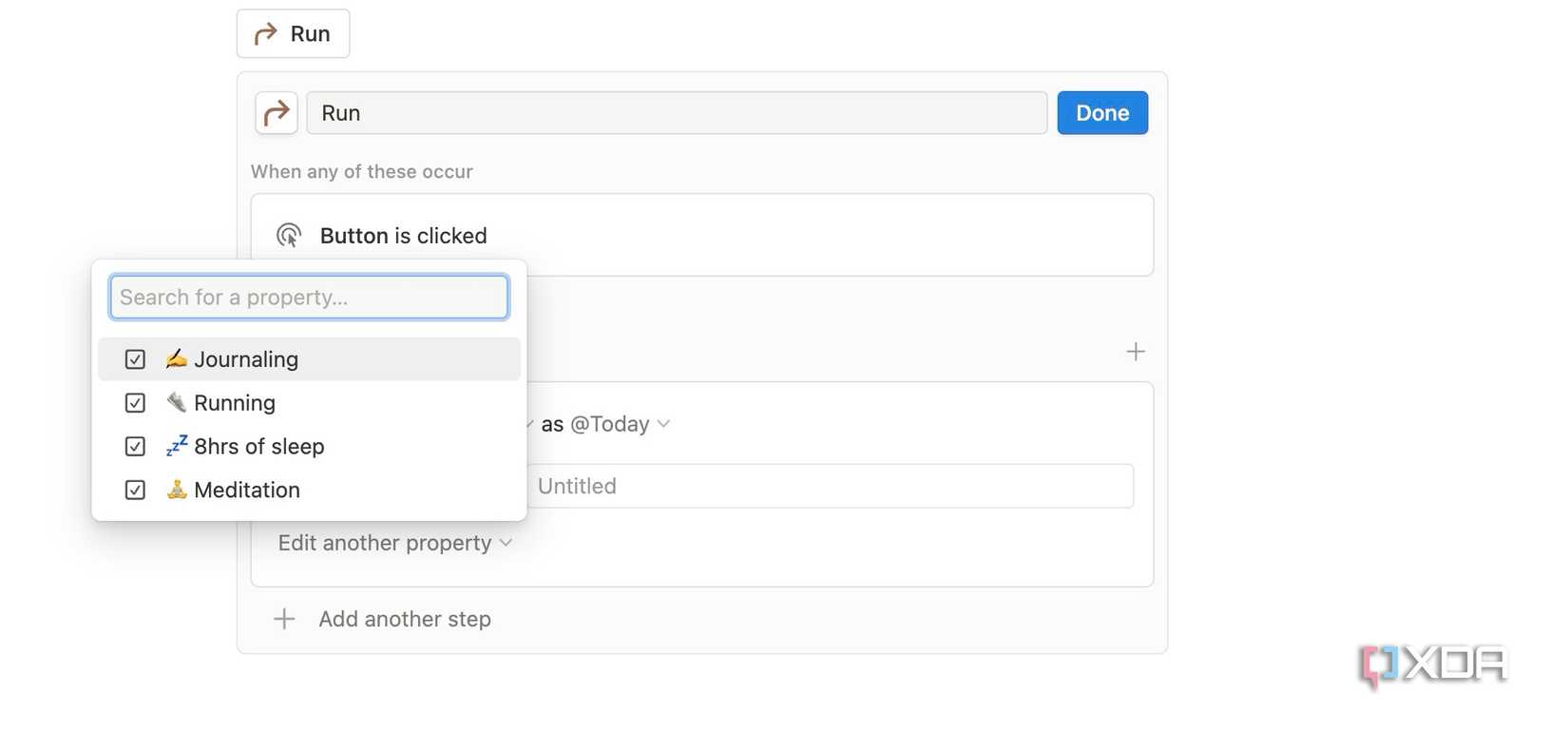Uncheck the Journaling checkbox
1568x751 pixels.
[134, 358]
